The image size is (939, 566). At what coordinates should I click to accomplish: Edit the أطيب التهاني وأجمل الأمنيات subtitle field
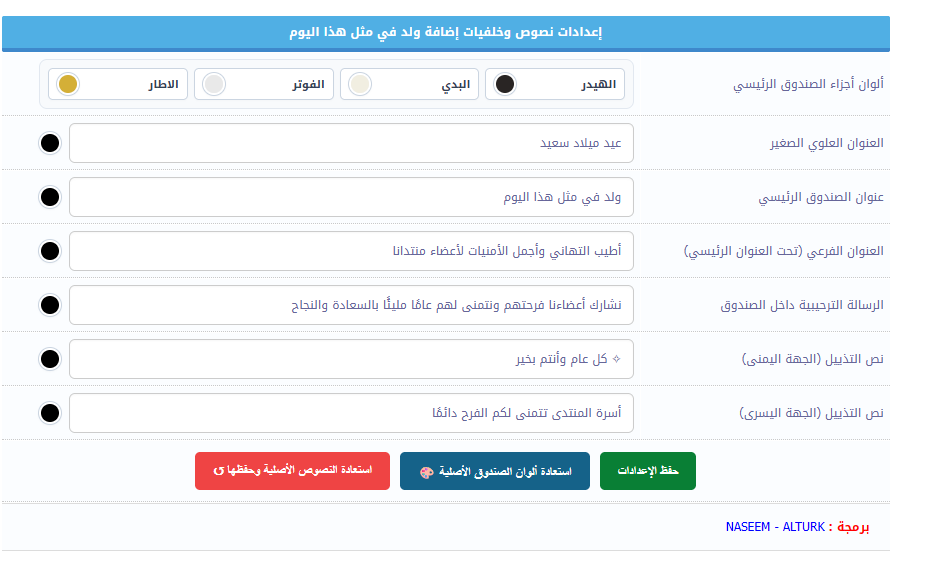351,251
